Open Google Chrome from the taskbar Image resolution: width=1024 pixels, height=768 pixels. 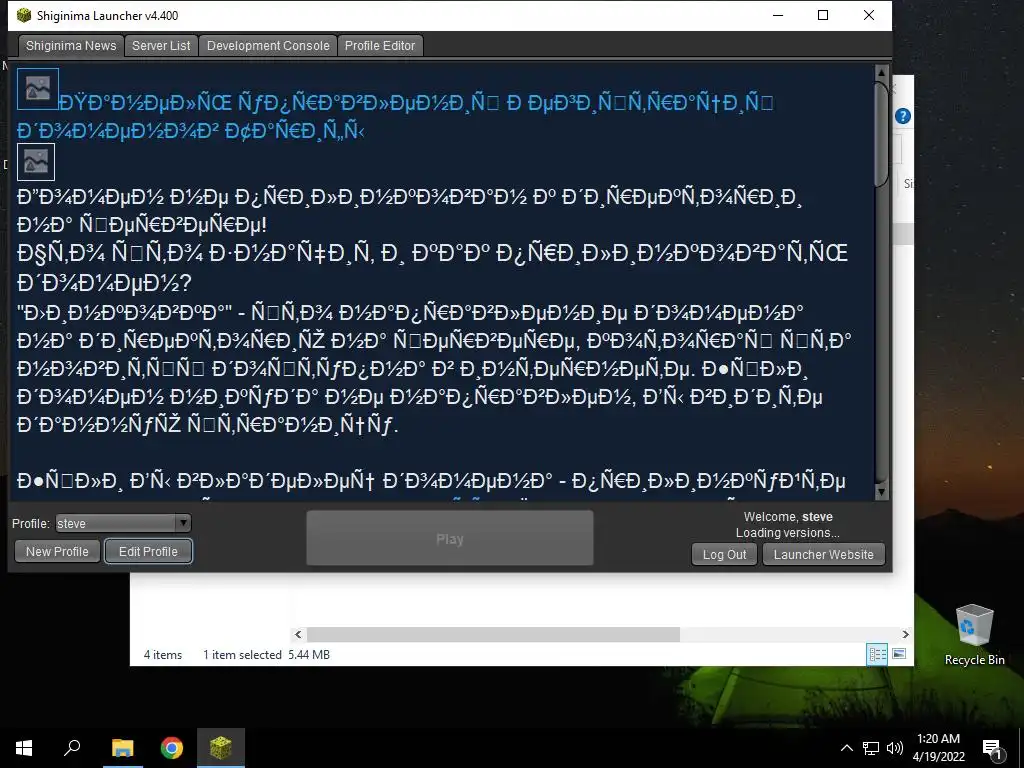tap(172, 748)
